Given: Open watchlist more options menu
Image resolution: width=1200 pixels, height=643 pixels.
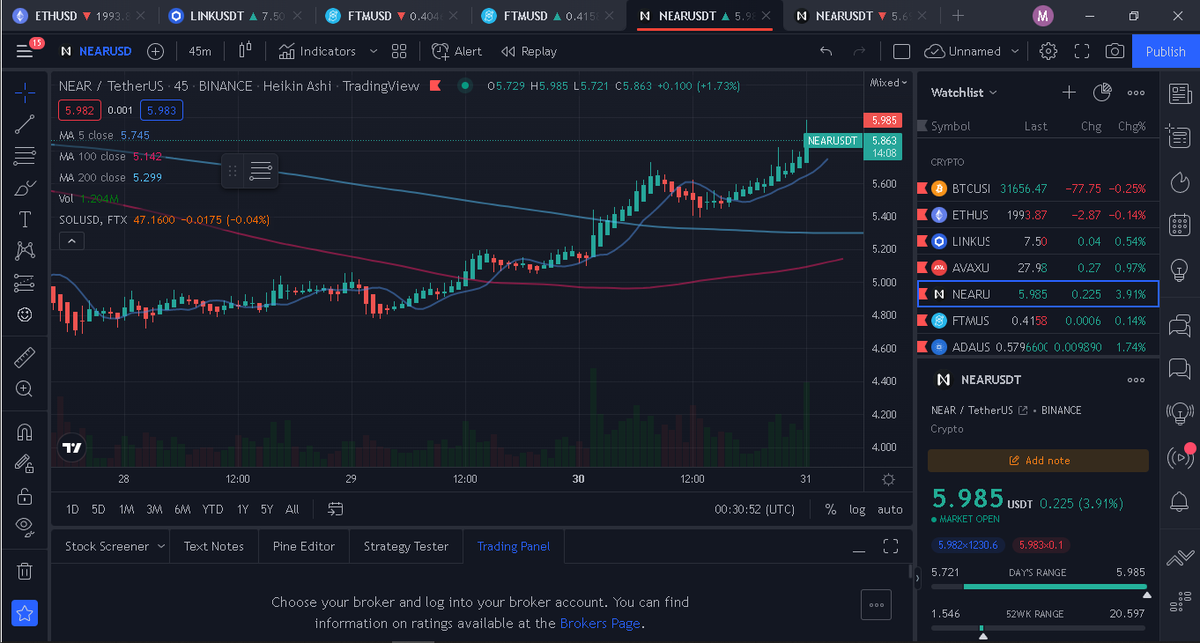Looking at the screenshot, I should pyautogui.click(x=1136, y=92).
